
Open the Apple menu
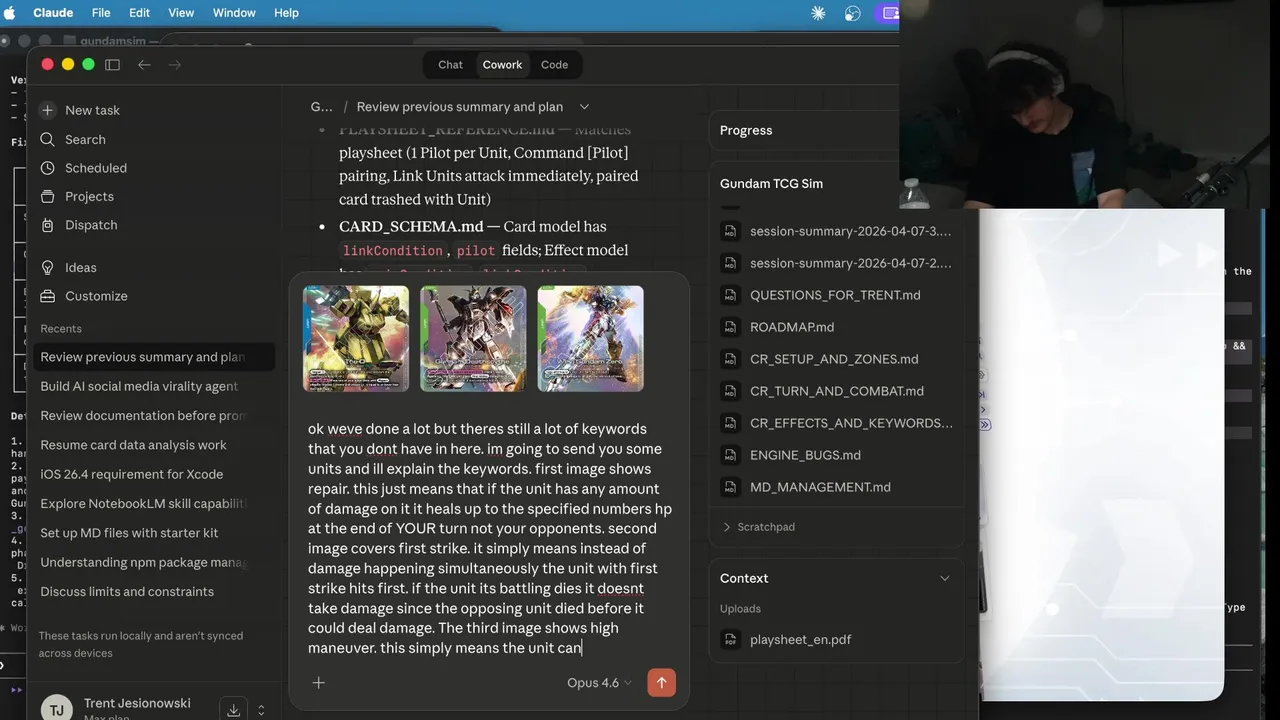(x=11, y=13)
